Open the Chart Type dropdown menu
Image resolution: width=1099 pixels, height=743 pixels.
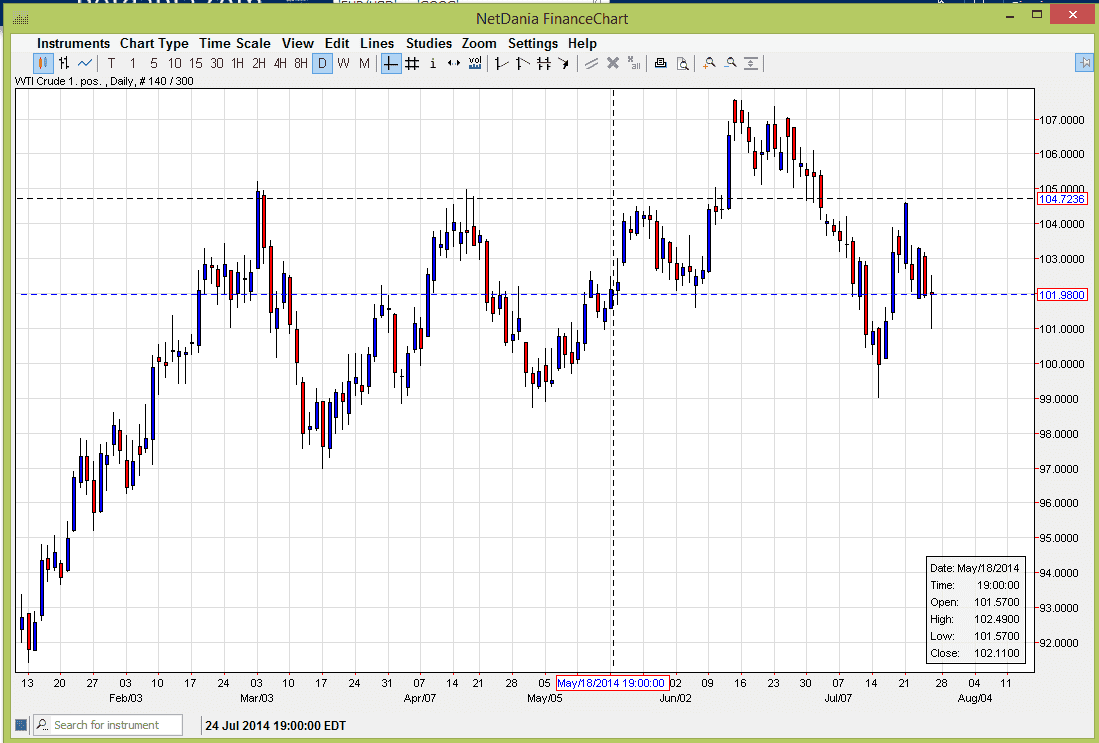154,43
